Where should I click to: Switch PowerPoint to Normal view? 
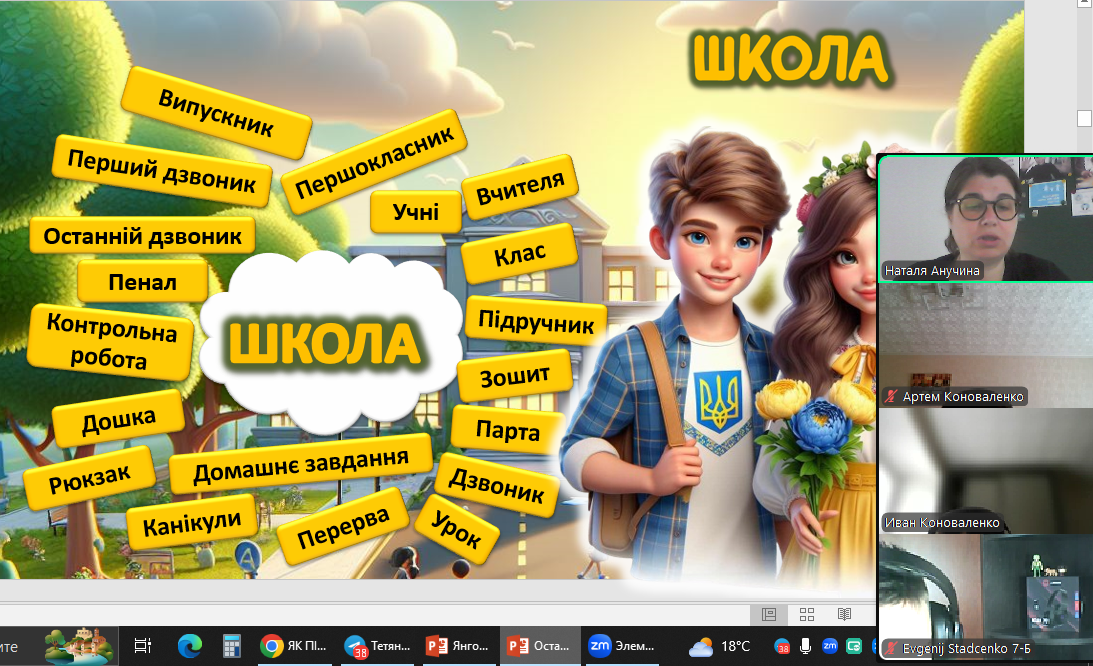coord(769,614)
